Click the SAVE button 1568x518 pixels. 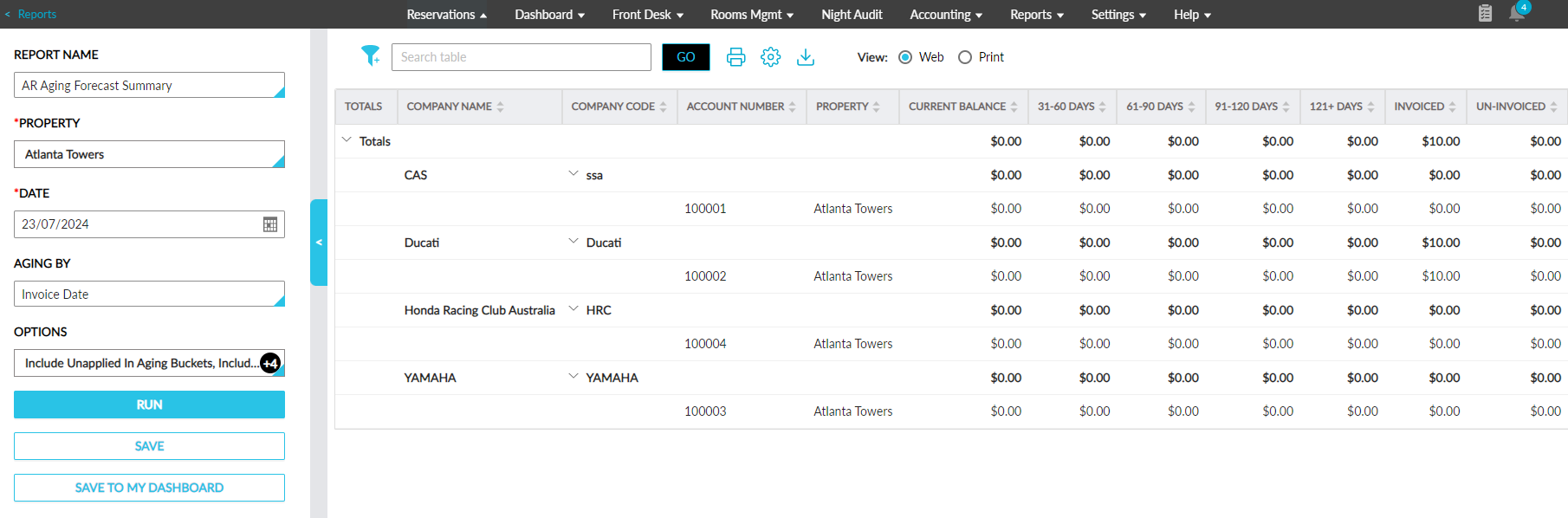[149, 446]
